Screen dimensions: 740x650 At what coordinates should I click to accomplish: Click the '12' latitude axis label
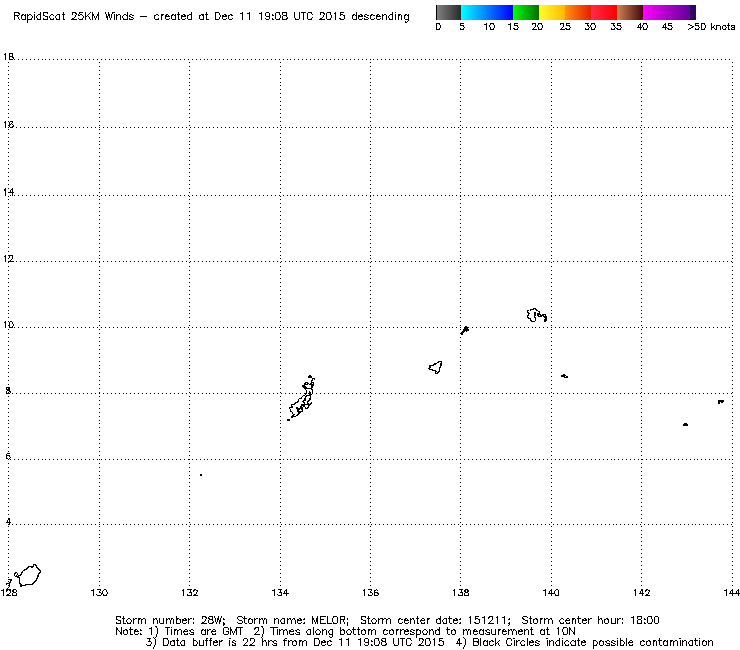[x=9, y=259]
